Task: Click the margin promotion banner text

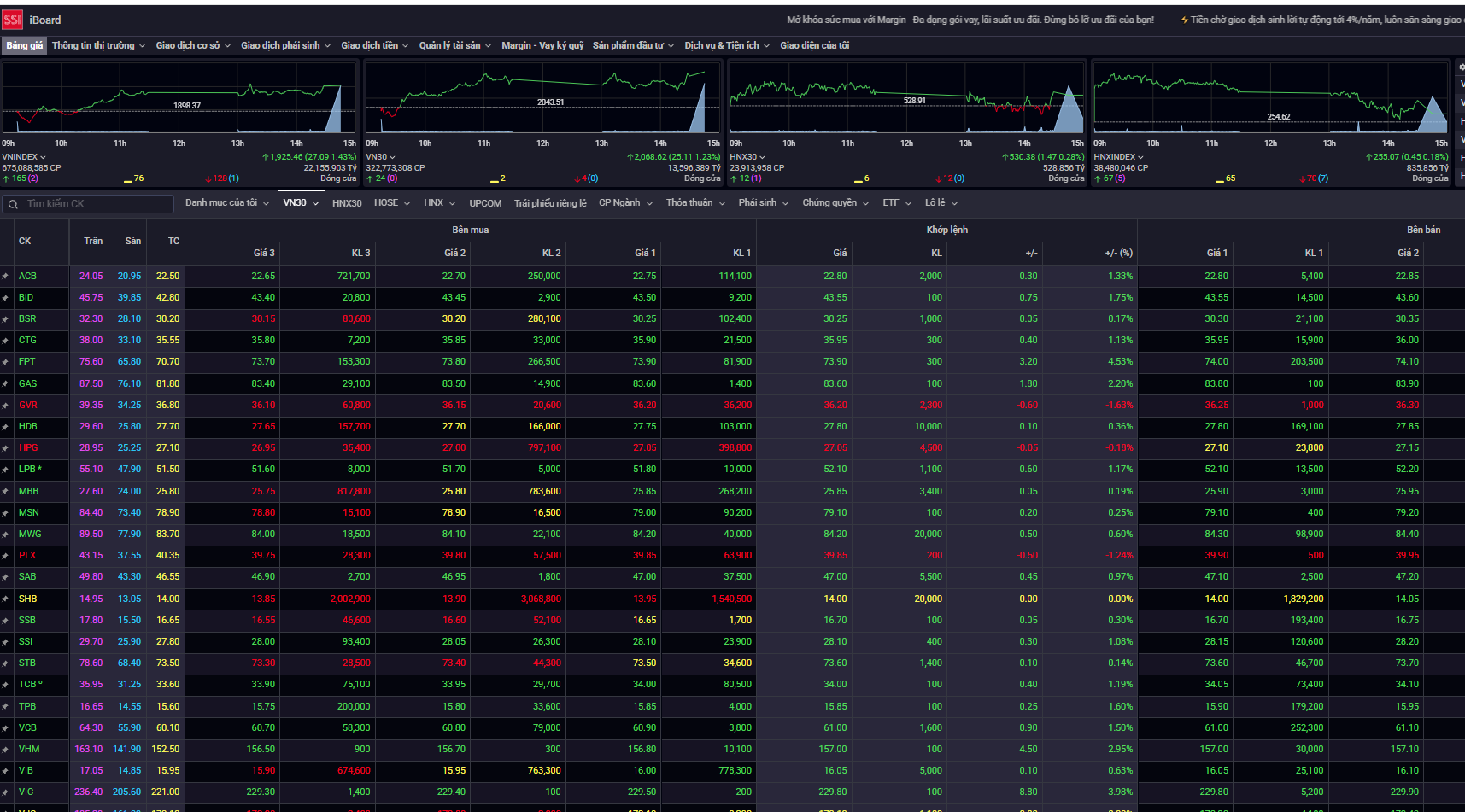Action: pos(970,20)
